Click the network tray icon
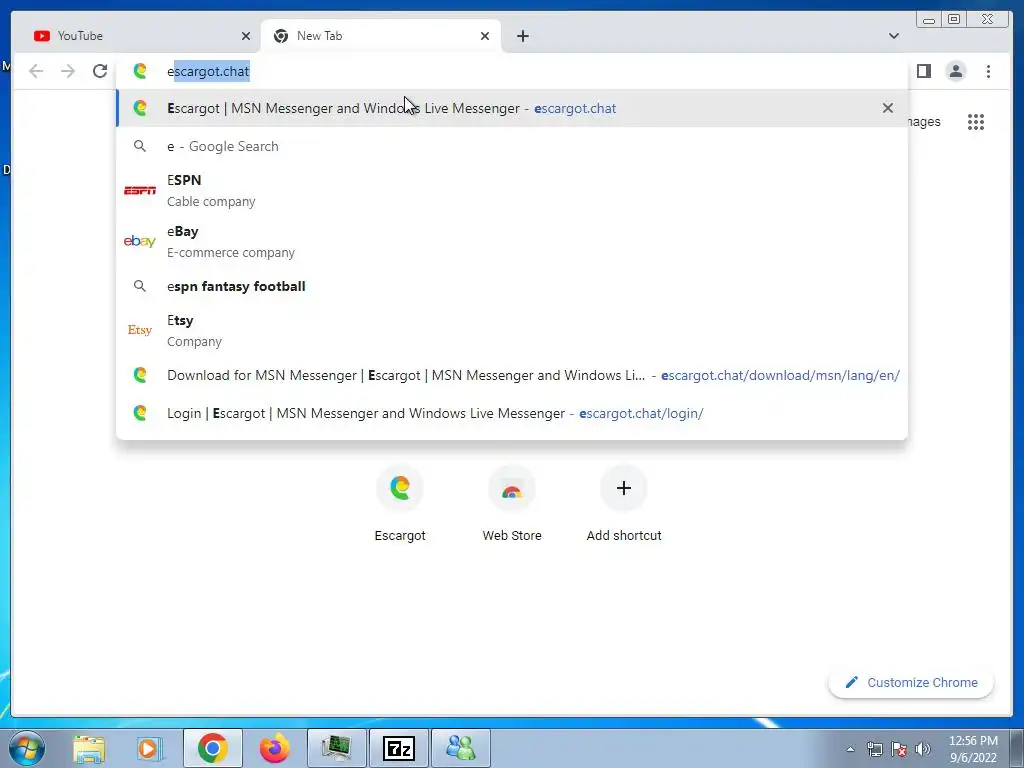Image resolution: width=1024 pixels, height=768 pixels. [x=874, y=749]
